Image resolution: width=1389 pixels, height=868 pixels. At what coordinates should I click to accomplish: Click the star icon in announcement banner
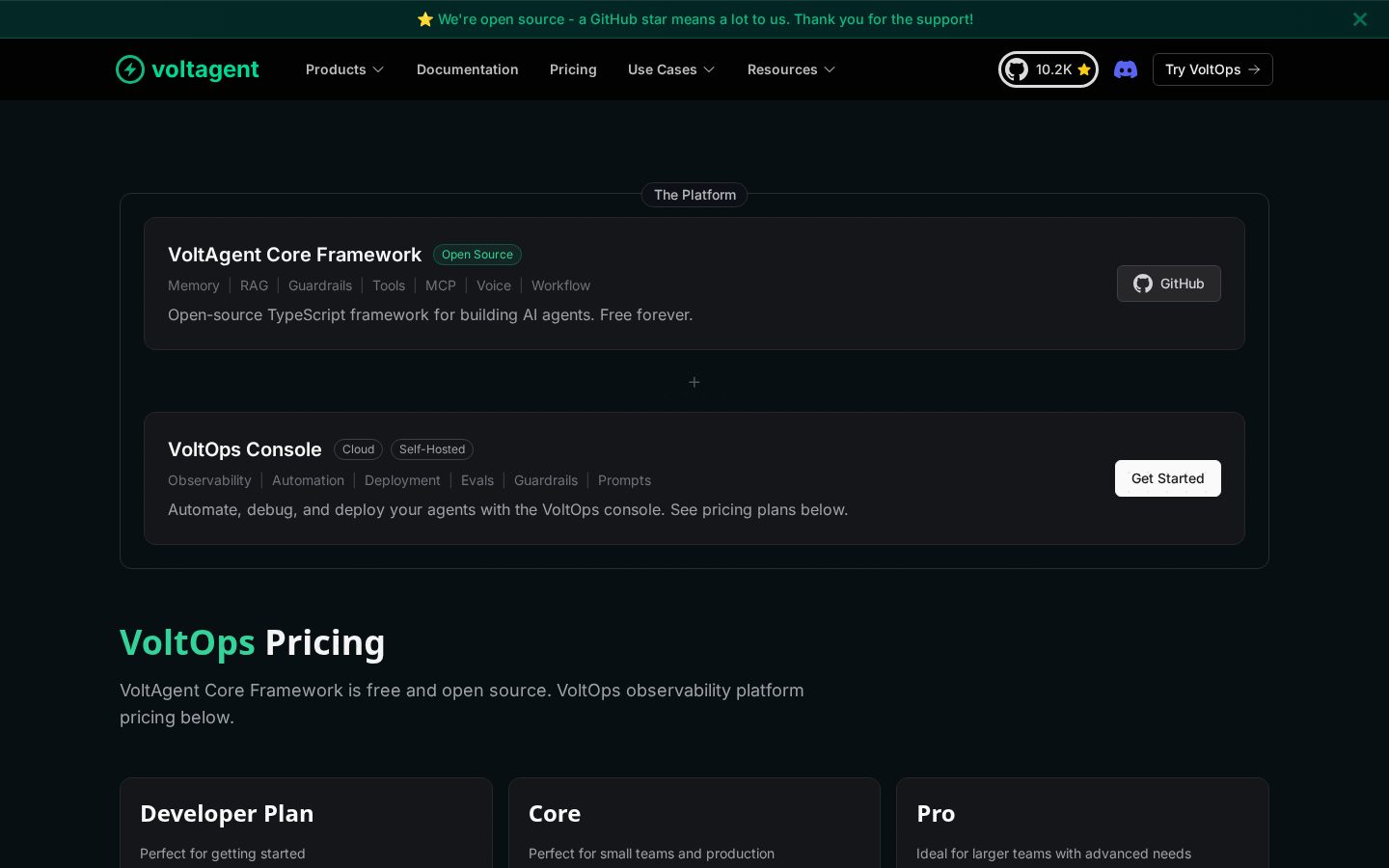[x=425, y=19]
